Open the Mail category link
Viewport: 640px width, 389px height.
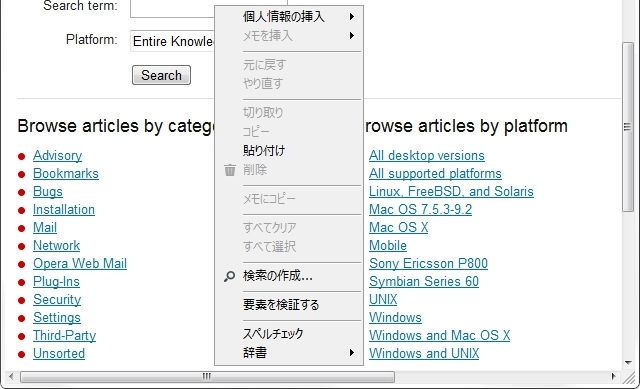(x=45, y=227)
